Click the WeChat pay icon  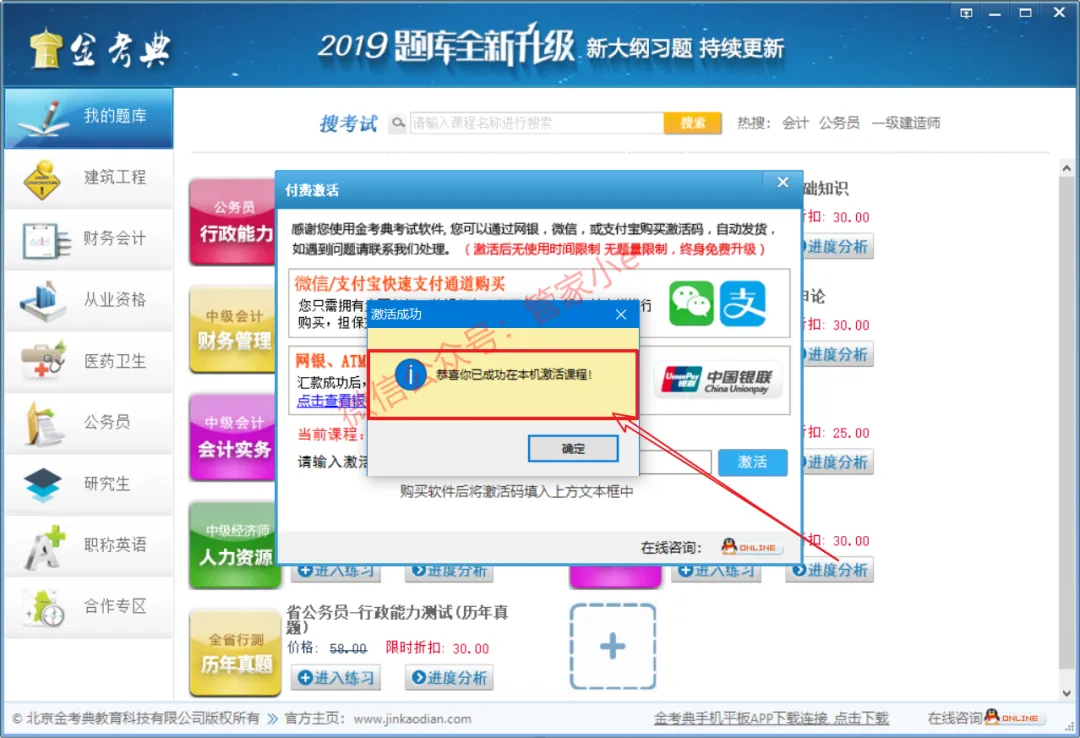(x=691, y=303)
